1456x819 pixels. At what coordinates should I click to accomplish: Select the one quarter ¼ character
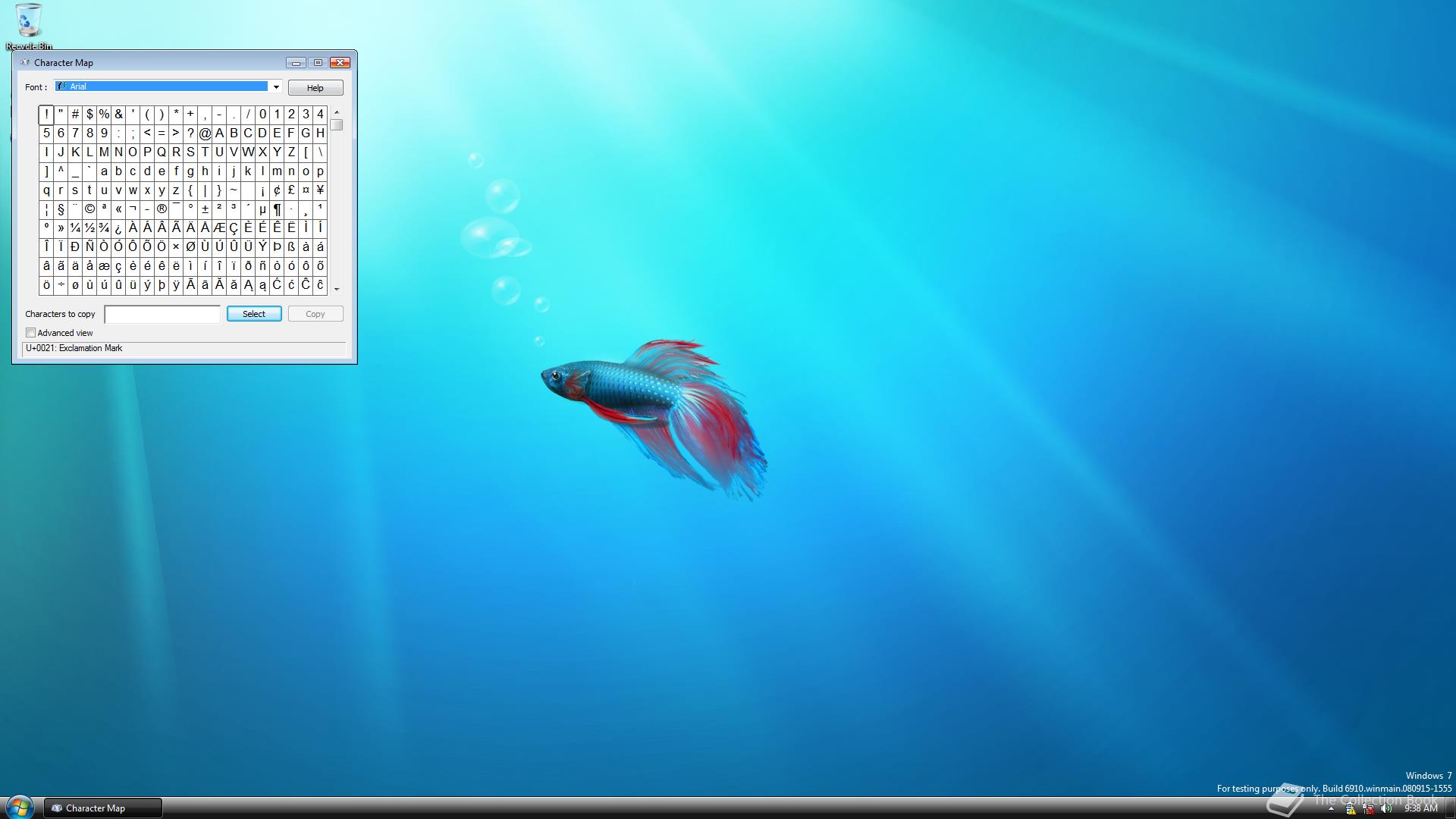pos(75,228)
